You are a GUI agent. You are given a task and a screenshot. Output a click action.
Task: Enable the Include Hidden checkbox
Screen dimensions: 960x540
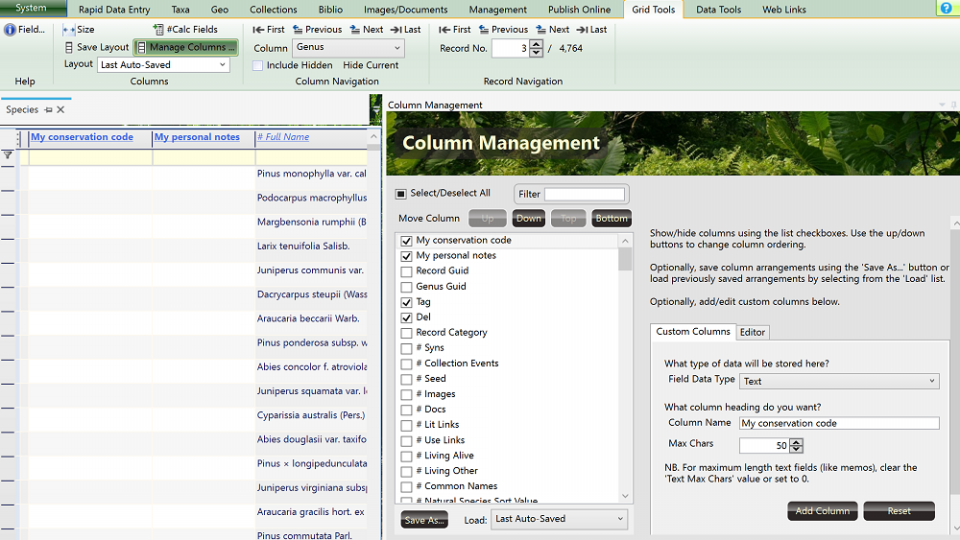tap(258, 65)
